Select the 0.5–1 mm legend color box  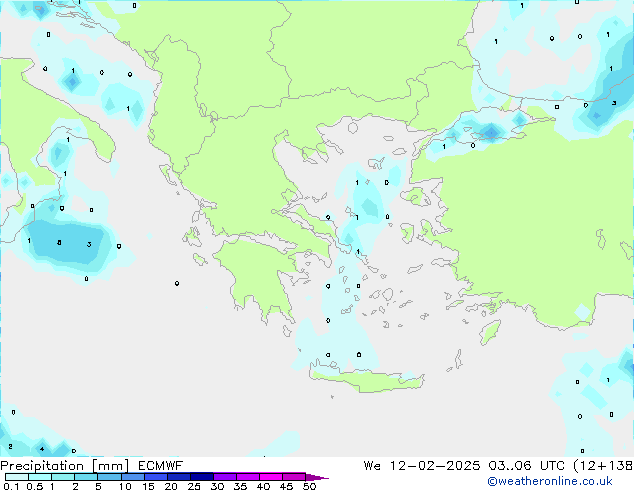[40, 477]
